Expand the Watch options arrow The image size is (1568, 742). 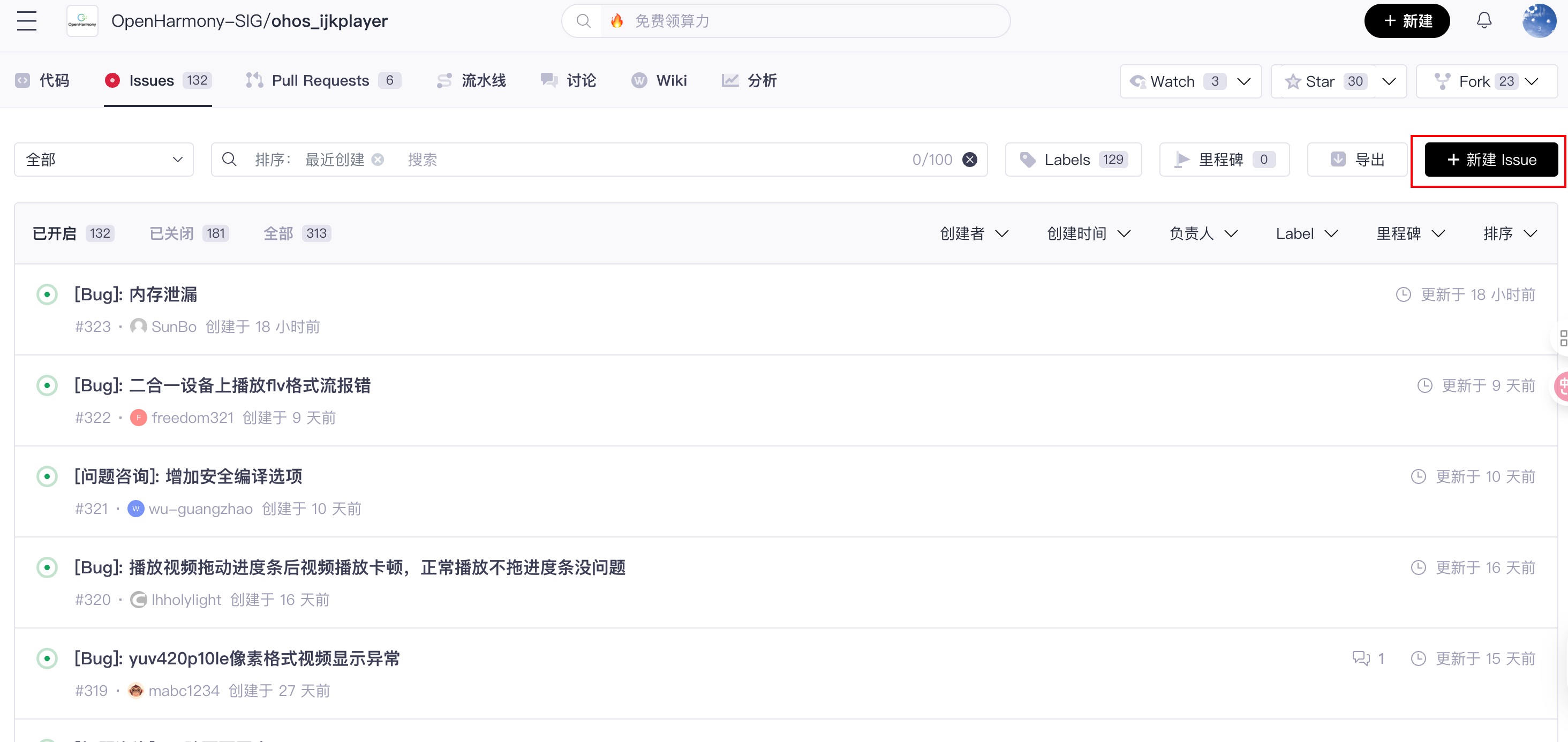[x=1244, y=81]
